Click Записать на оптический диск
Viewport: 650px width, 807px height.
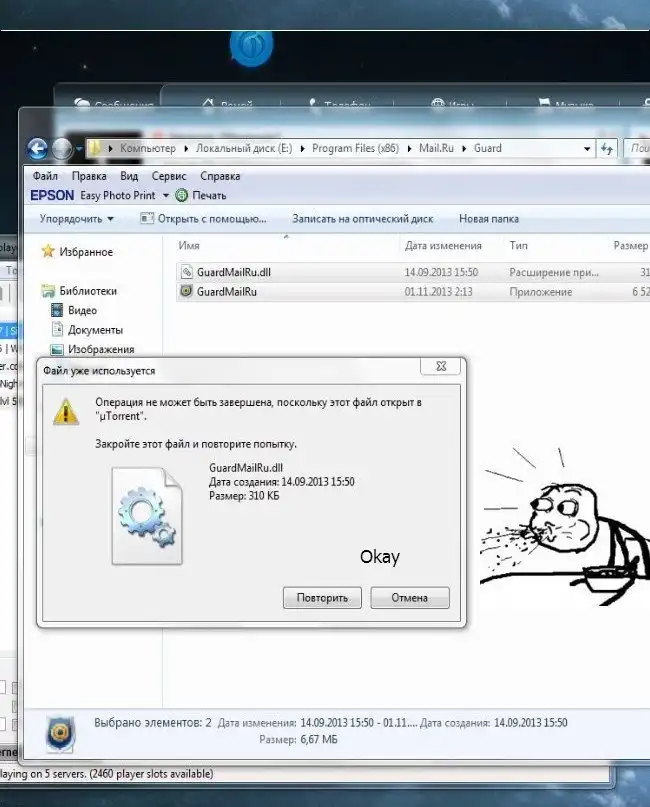(362, 219)
